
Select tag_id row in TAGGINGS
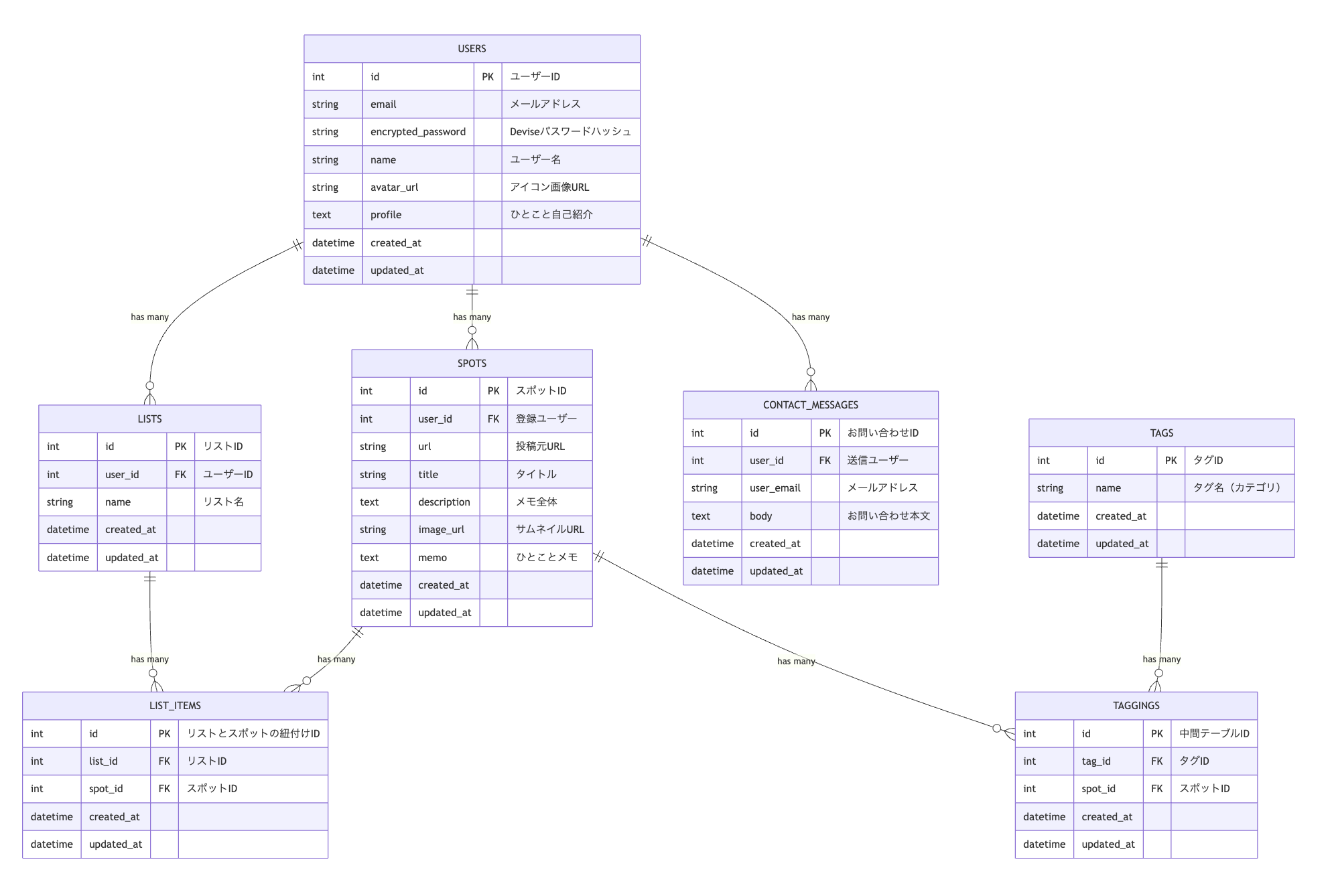click(1095, 761)
